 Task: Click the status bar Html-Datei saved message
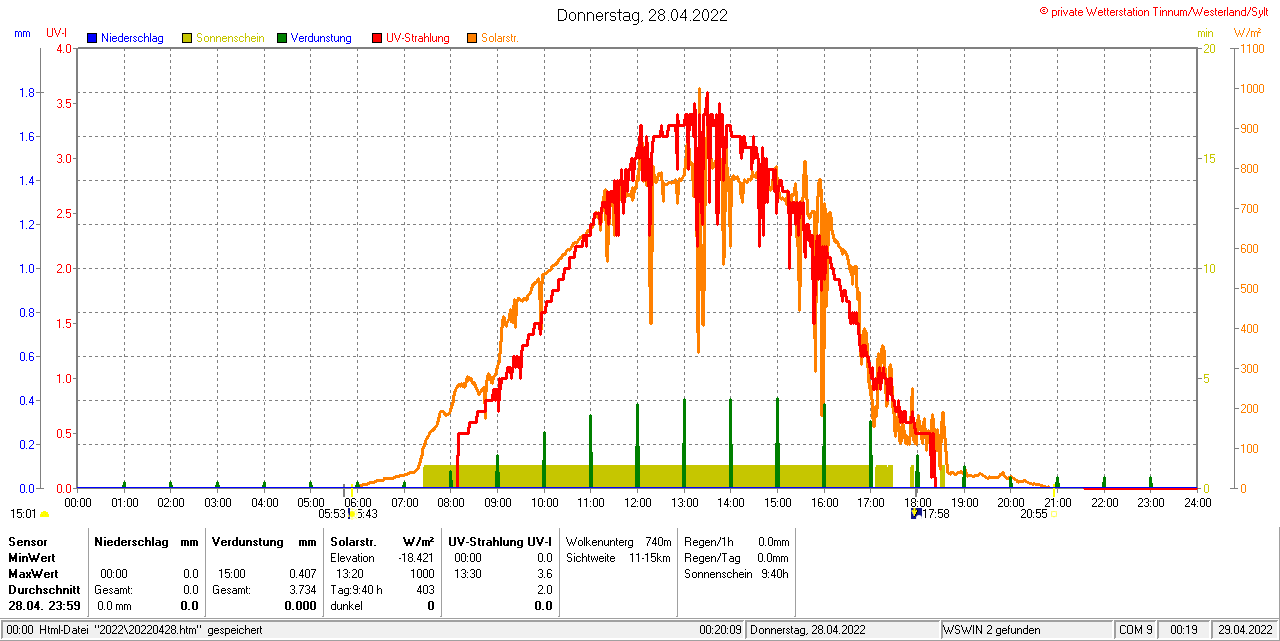tap(149, 630)
